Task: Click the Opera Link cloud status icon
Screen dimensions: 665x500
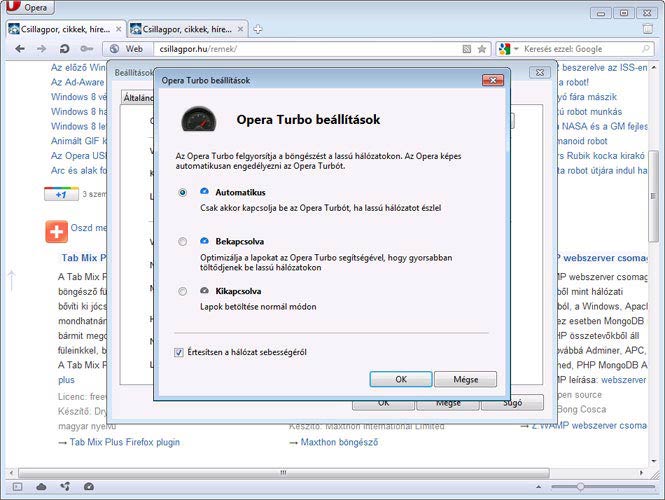Action: tap(41, 487)
